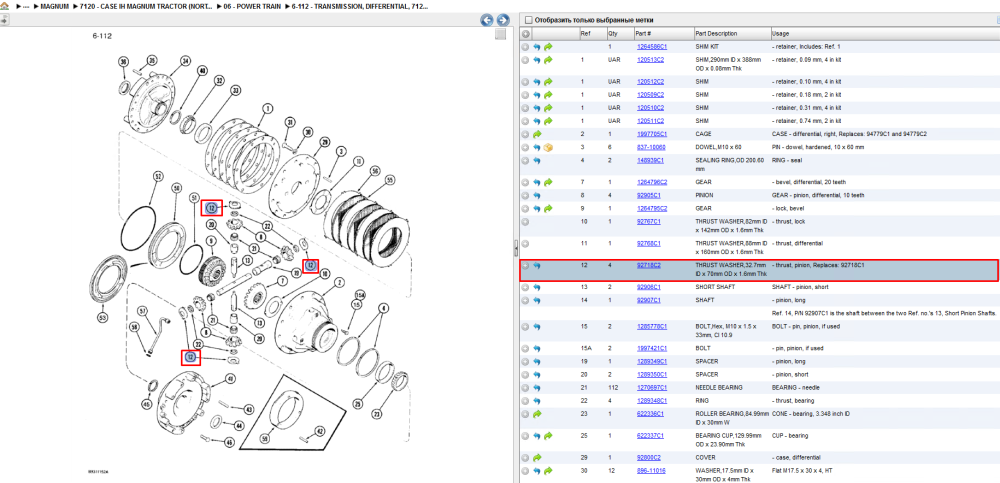
Task: Click the green arrow for part 120589C2
Action: click(x=548, y=95)
